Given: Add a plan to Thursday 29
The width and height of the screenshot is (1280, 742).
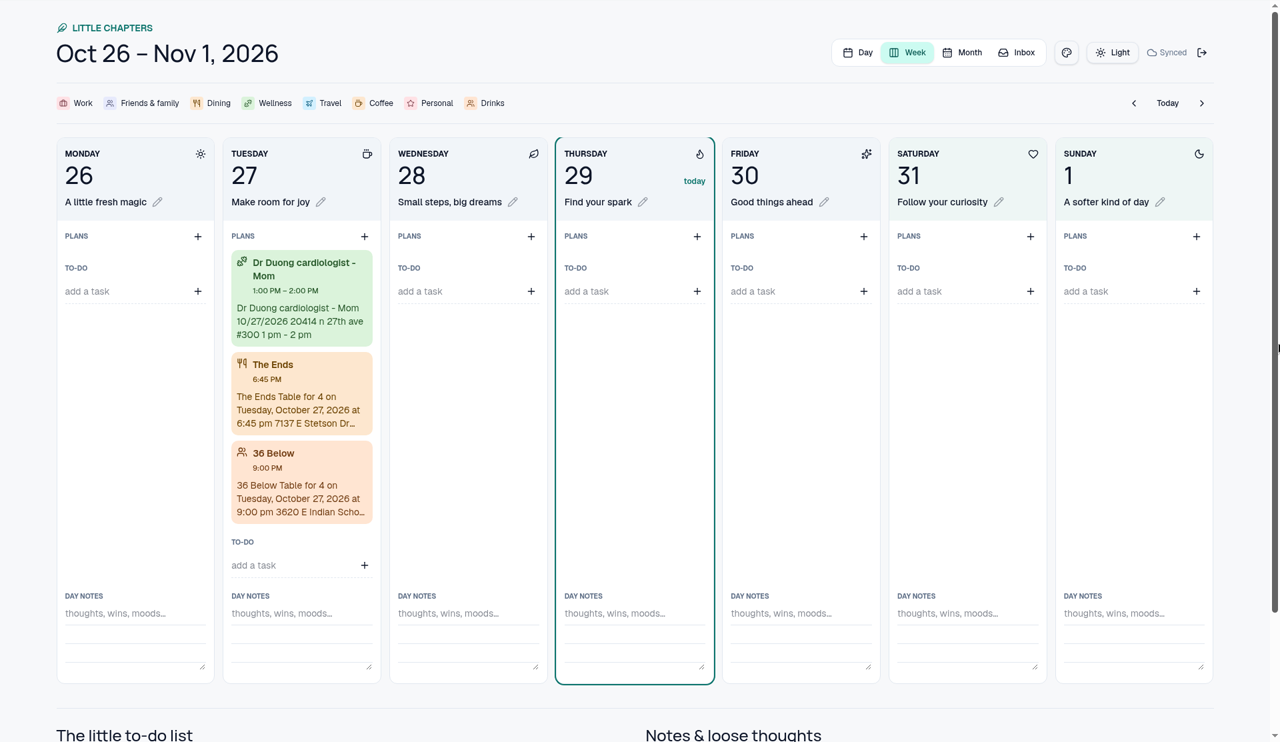Looking at the screenshot, I should [697, 237].
